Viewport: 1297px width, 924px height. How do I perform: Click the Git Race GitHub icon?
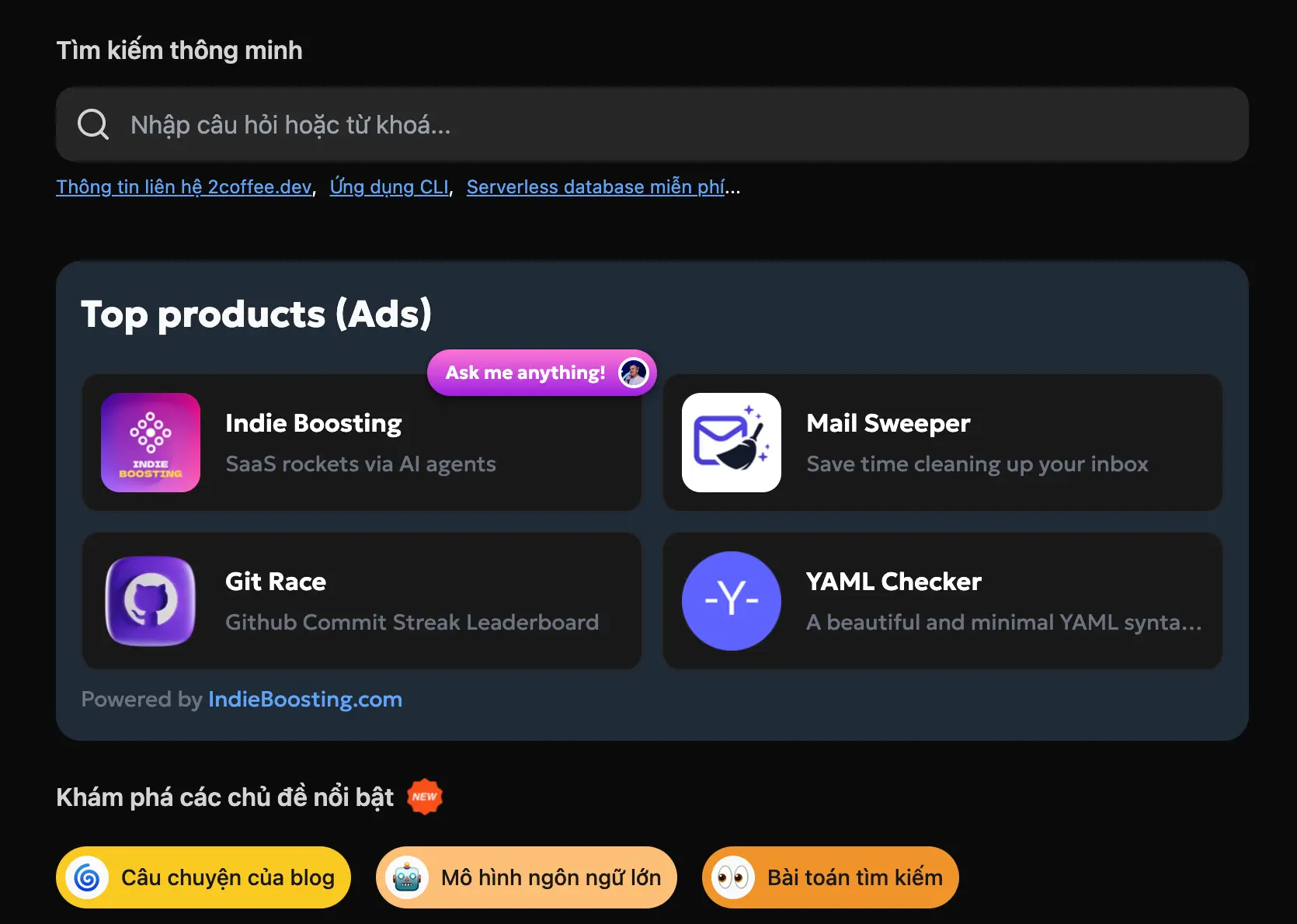click(151, 600)
